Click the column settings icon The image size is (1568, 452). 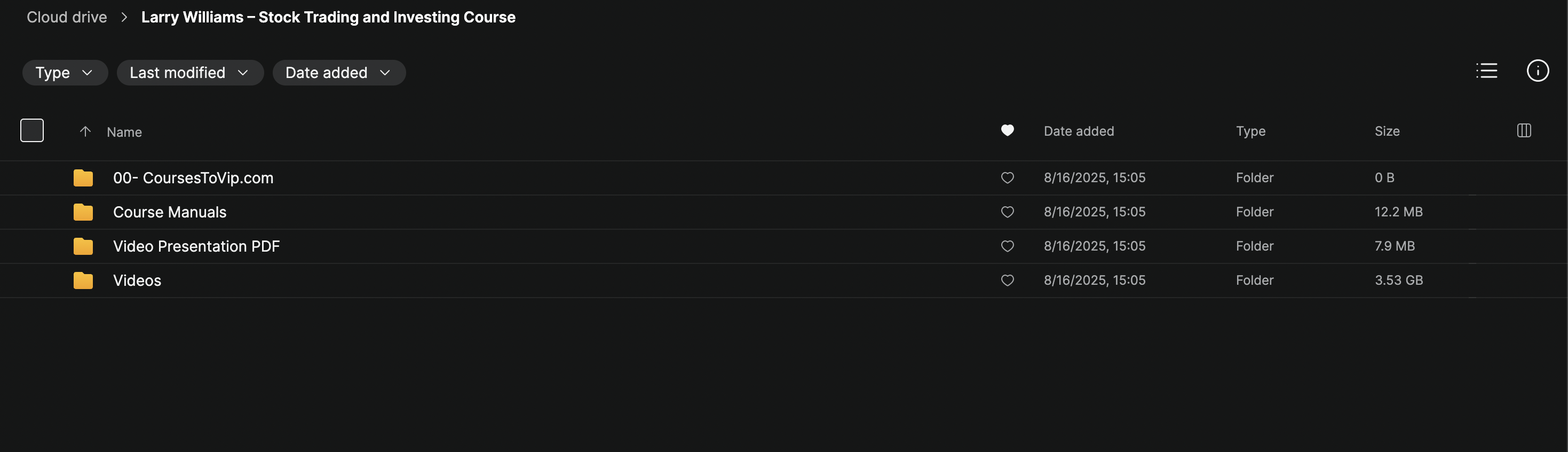(1524, 130)
